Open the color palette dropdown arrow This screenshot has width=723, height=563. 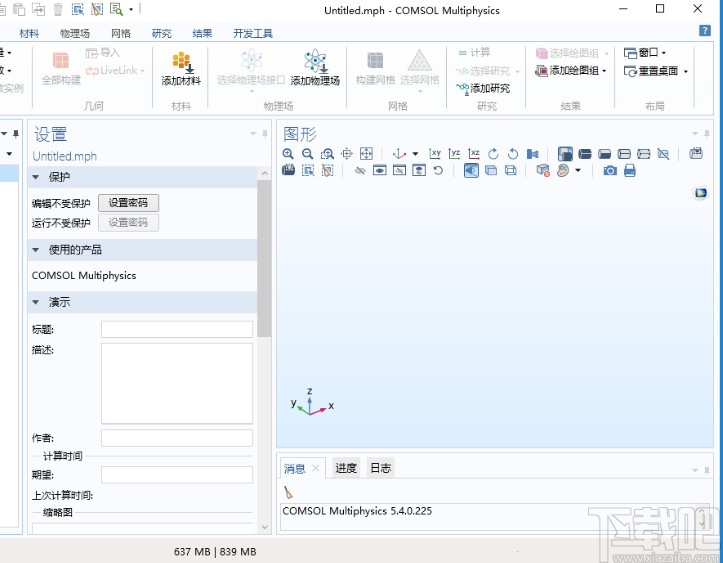coord(578,171)
